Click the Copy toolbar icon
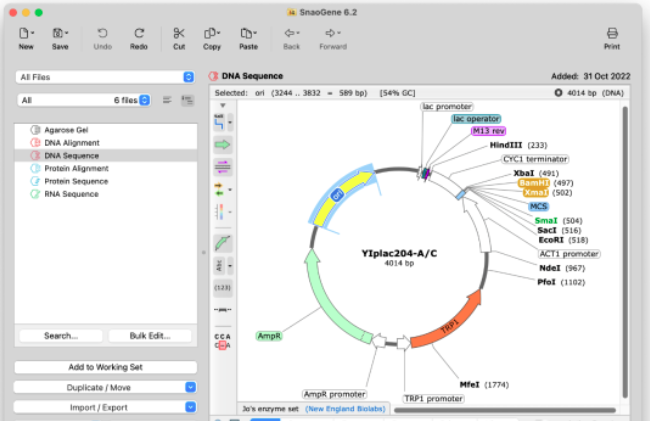The height and width of the screenshot is (421, 650). point(210,33)
